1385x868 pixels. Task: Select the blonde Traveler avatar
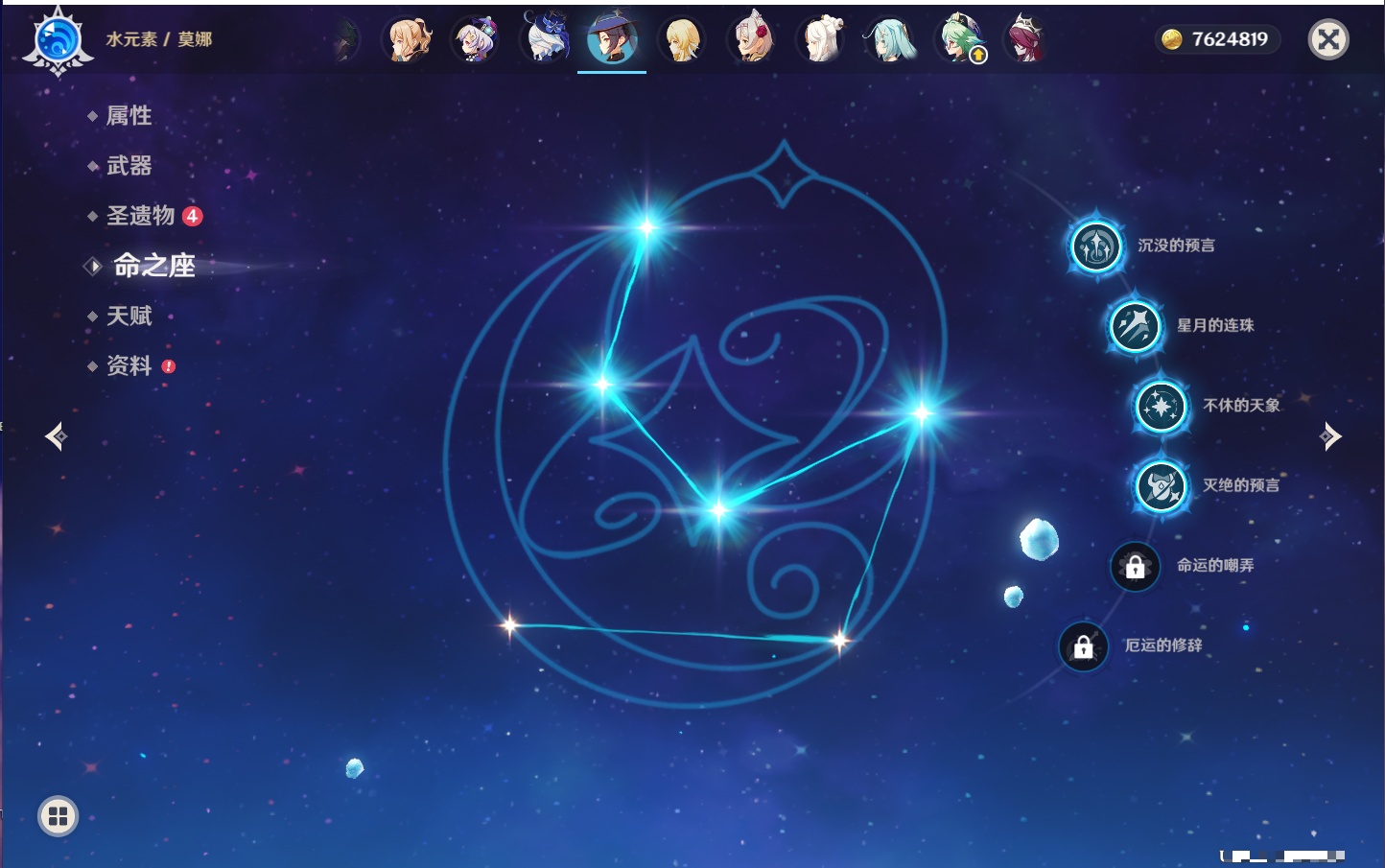(682, 39)
